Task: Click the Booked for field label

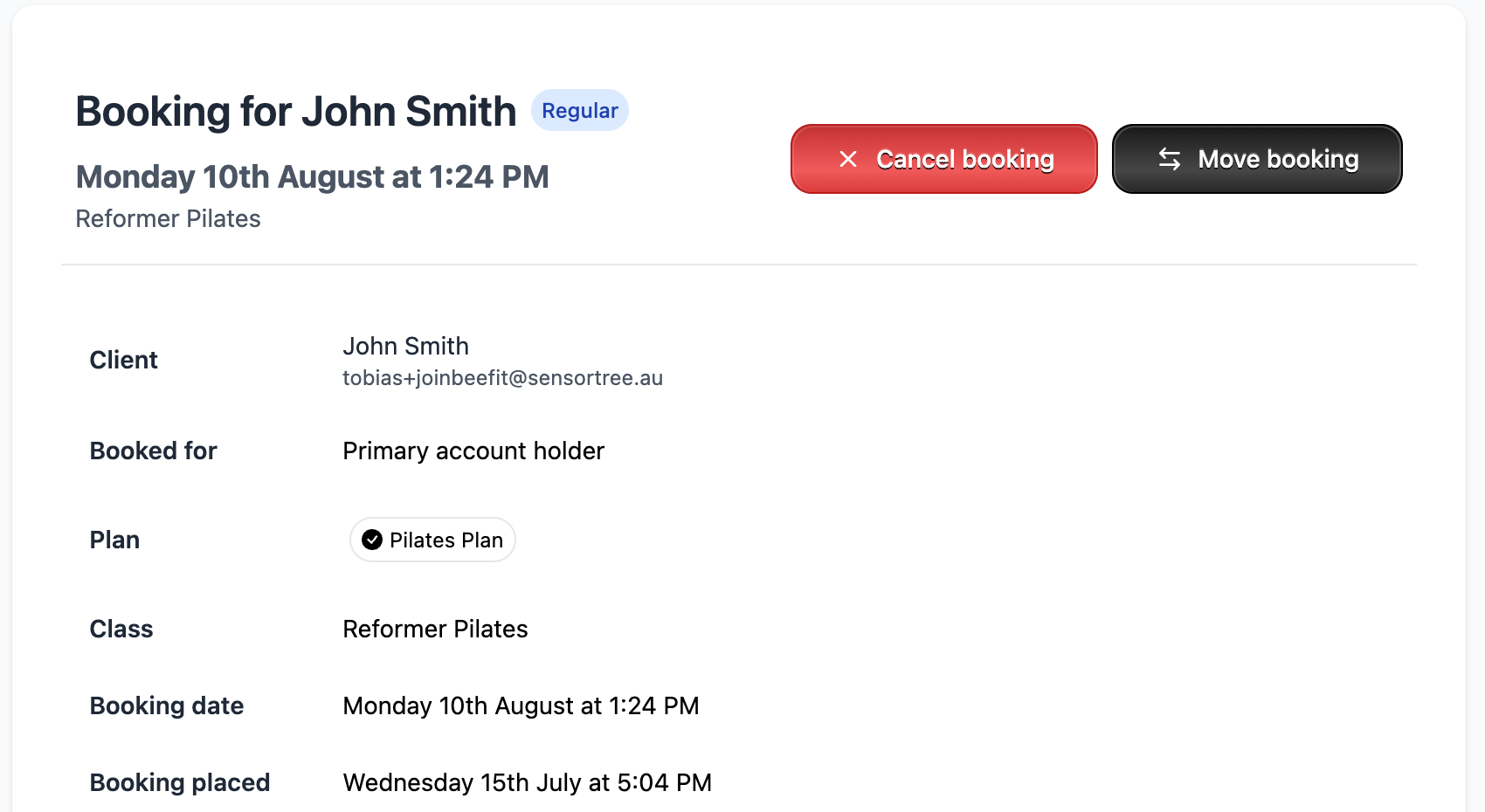Action: (x=154, y=451)
